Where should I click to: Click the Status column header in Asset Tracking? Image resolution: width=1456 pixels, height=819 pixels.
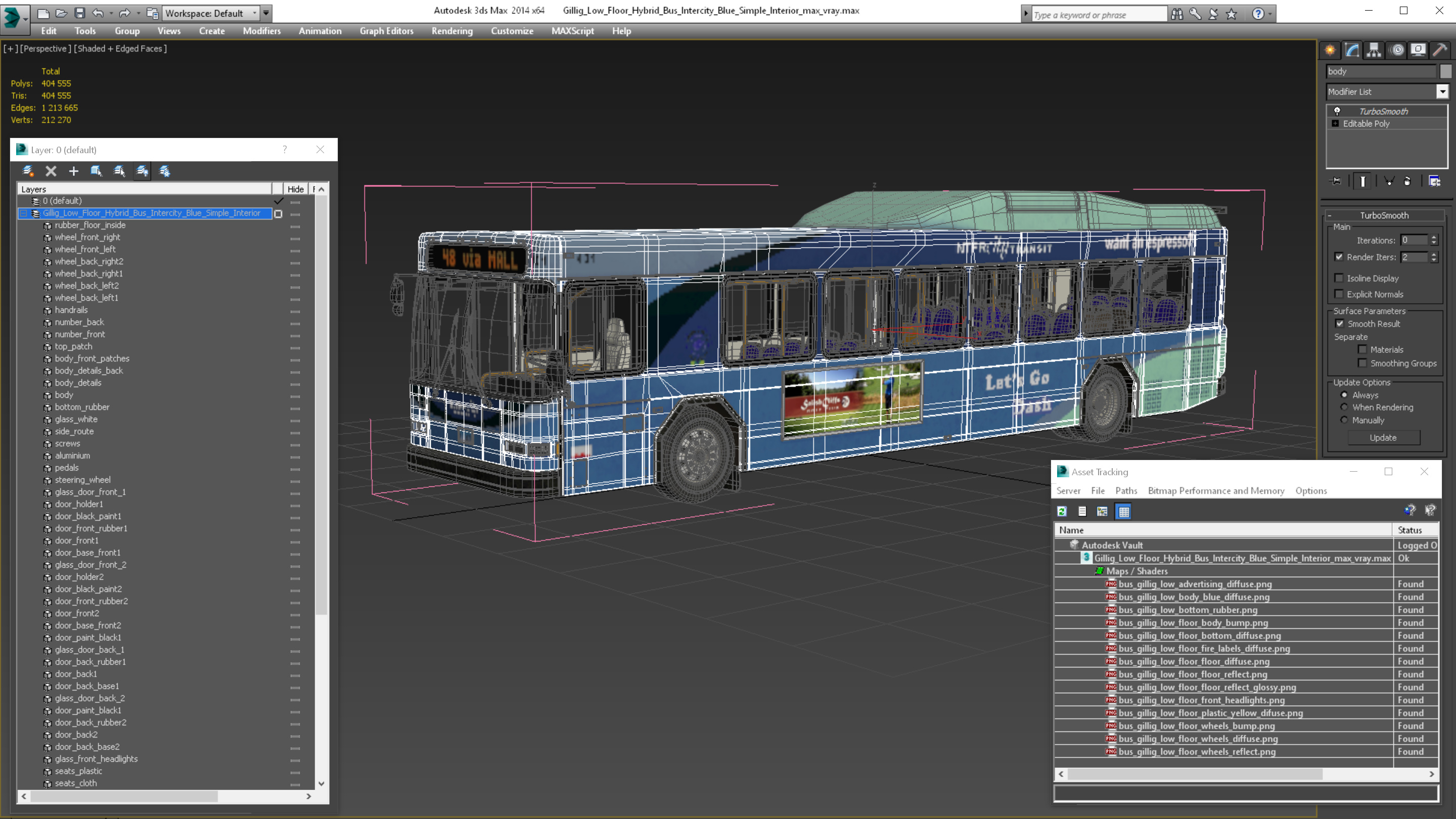1415,530
